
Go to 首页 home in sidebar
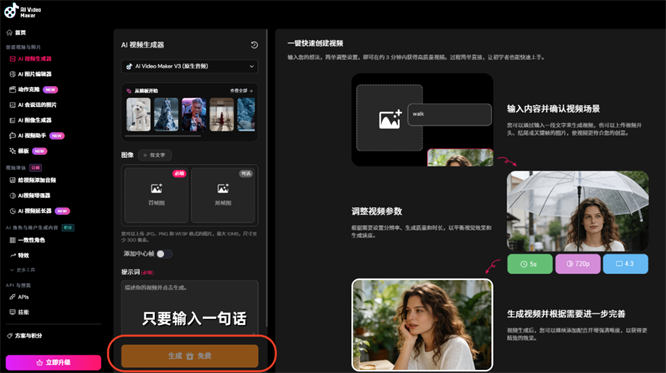point(17,33)
